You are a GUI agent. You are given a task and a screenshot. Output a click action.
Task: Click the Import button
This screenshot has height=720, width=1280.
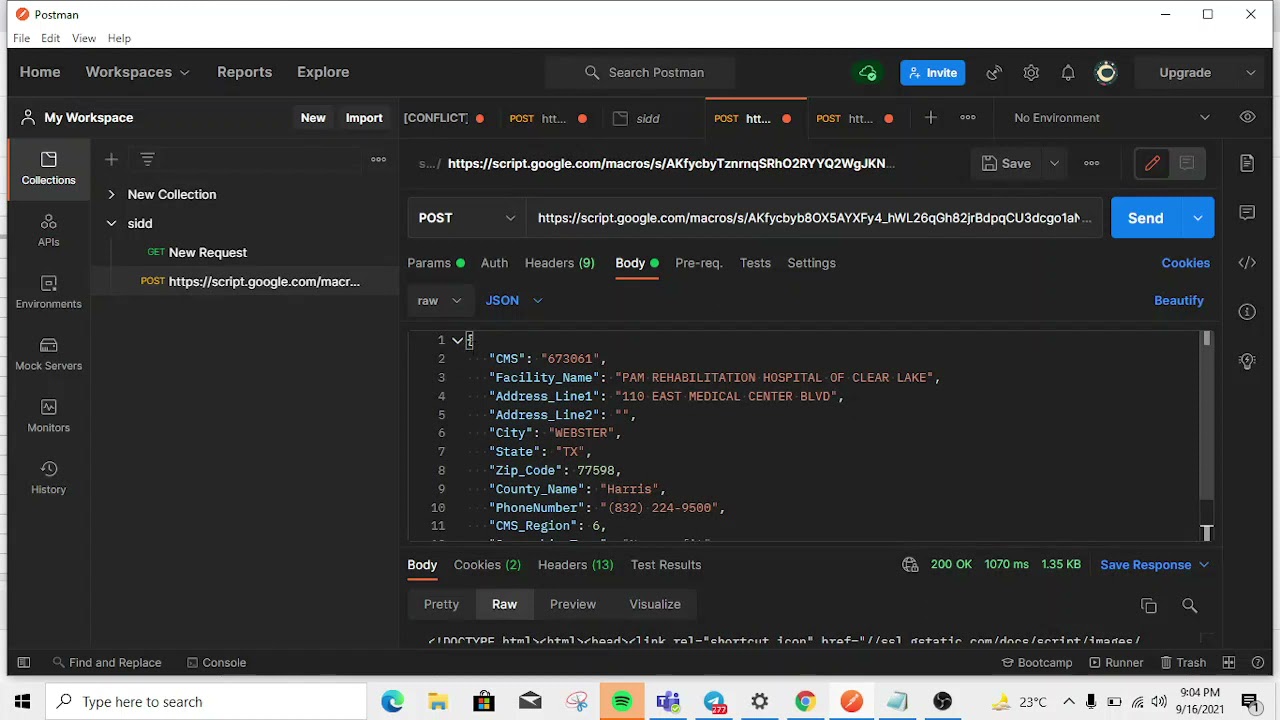pos(364,118)
